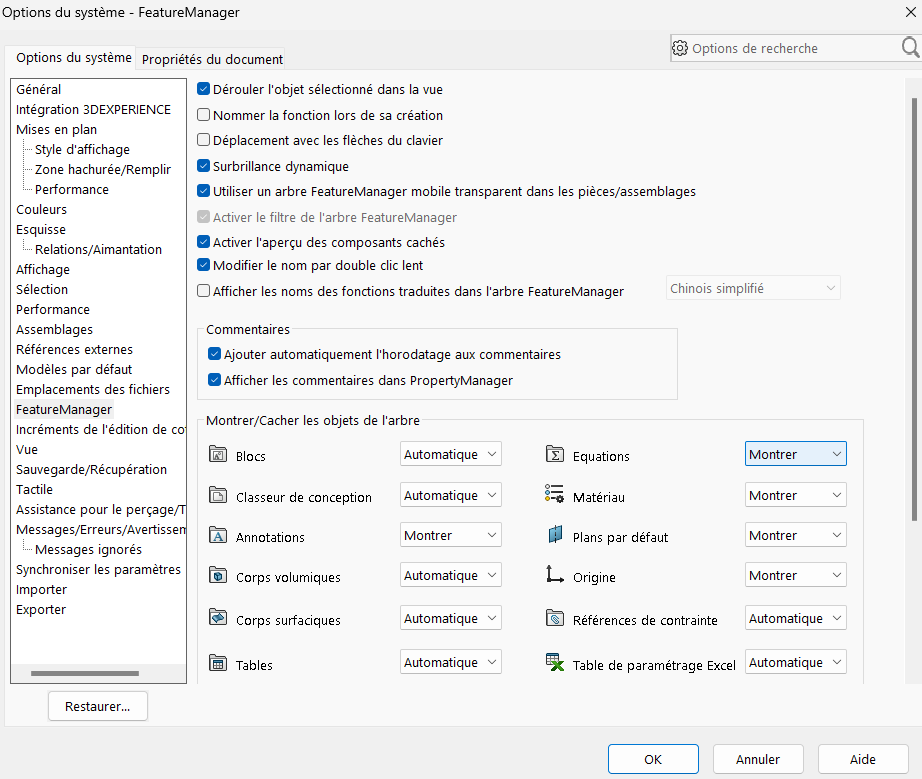Click the Annuler button

point(757,759)
